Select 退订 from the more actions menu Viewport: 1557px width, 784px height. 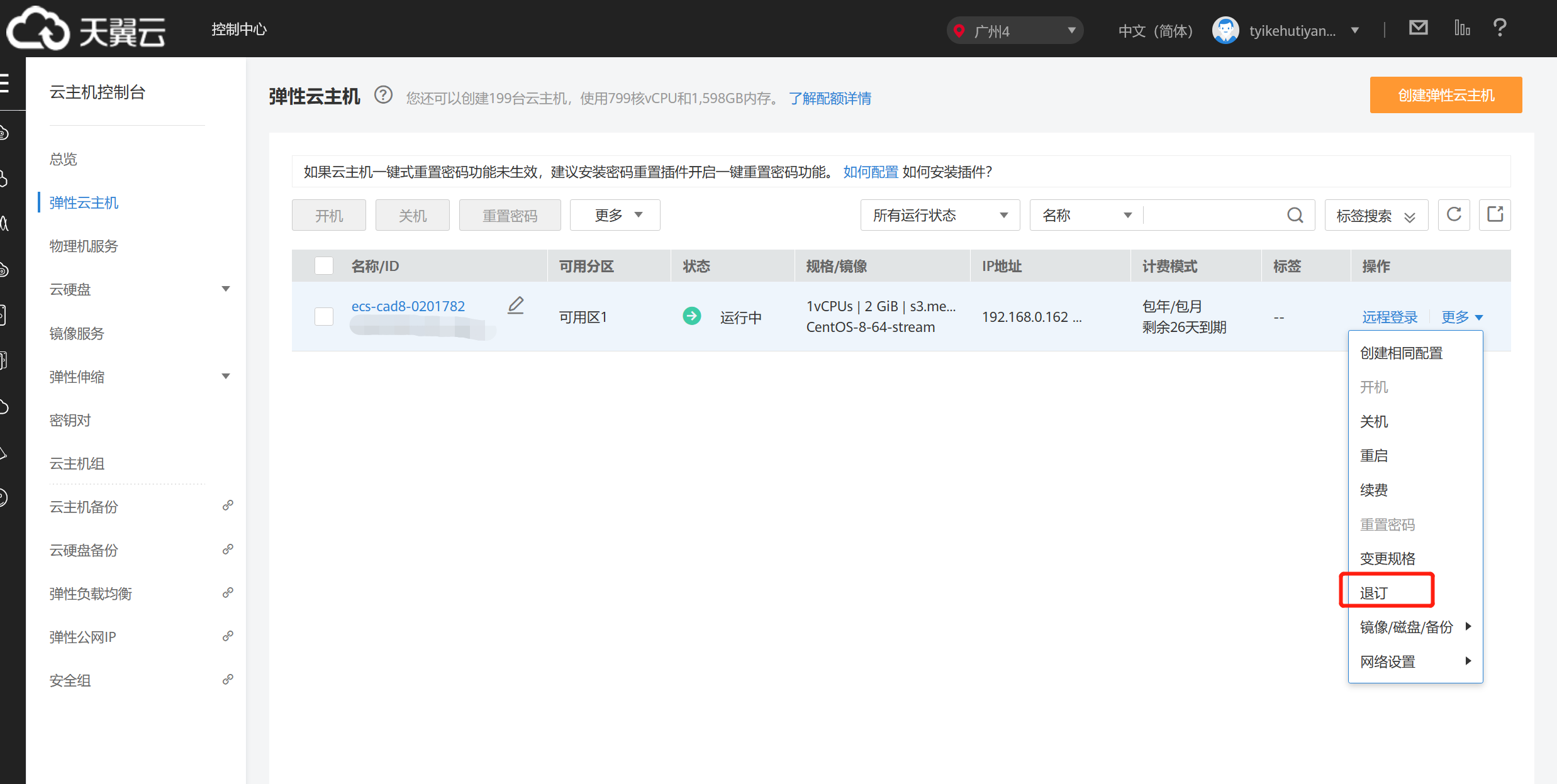click(x=1374, y=593)
